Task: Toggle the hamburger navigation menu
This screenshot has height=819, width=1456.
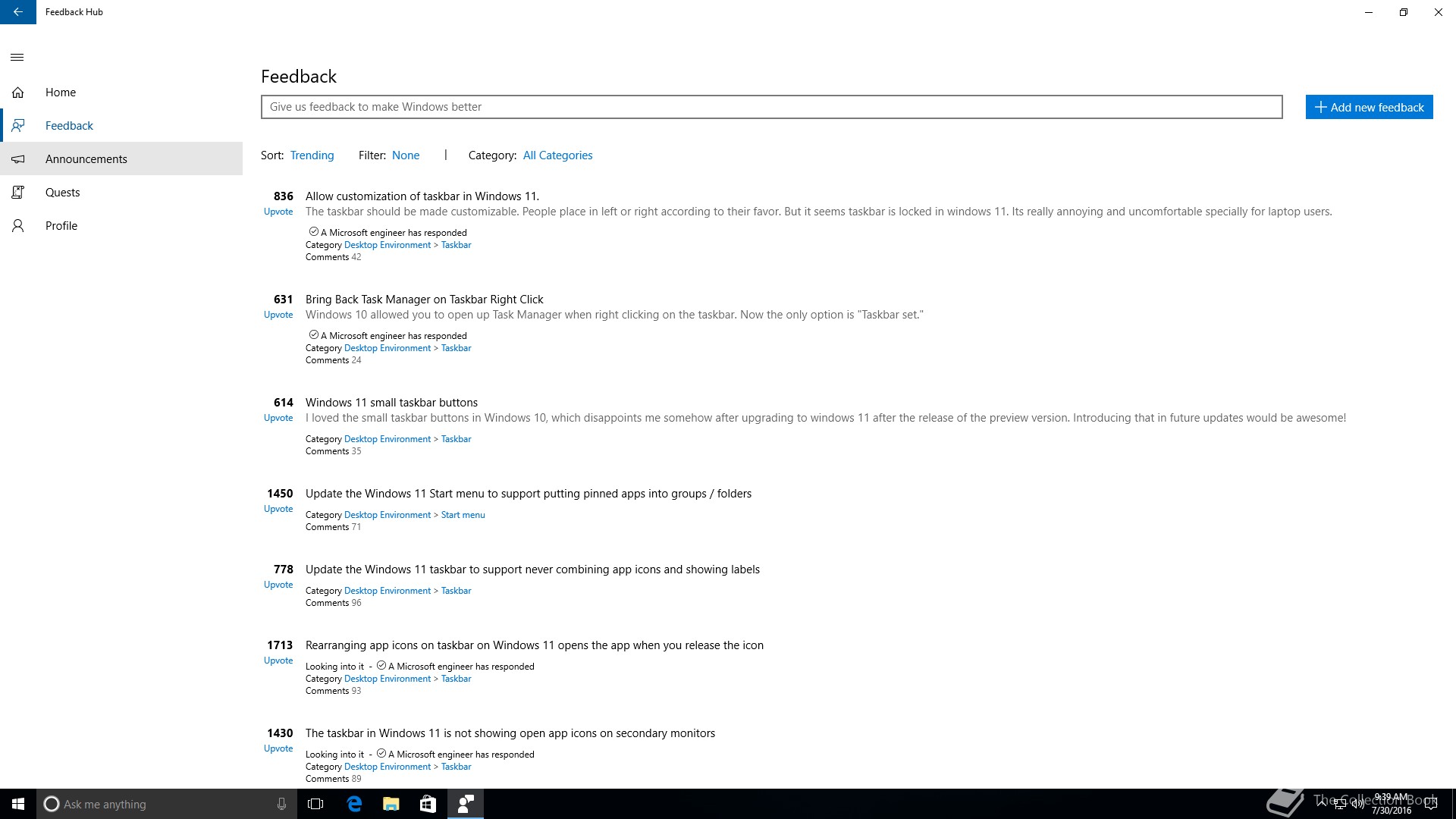Action: (17, 58)
